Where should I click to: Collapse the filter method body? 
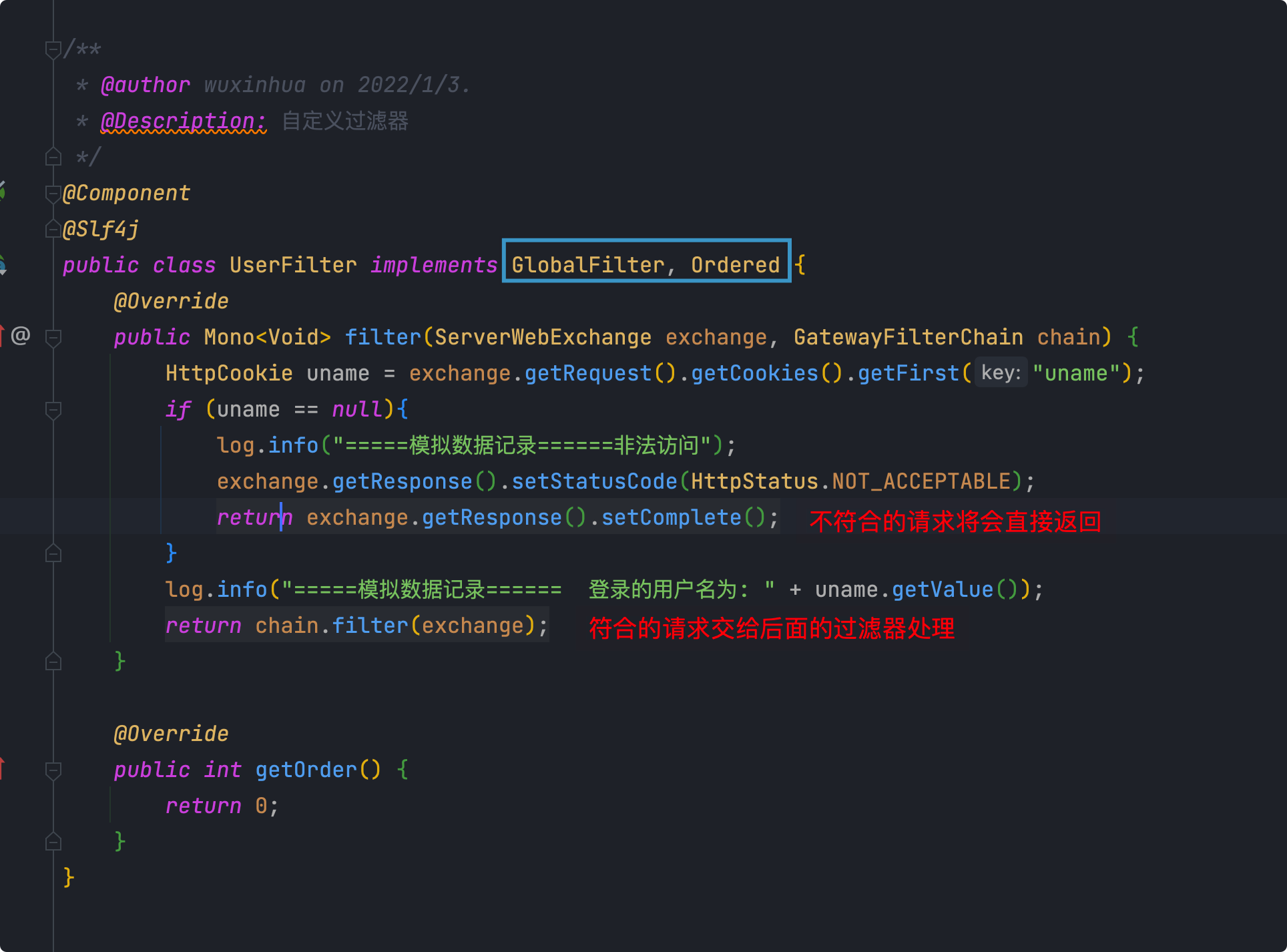pos(53,337)
